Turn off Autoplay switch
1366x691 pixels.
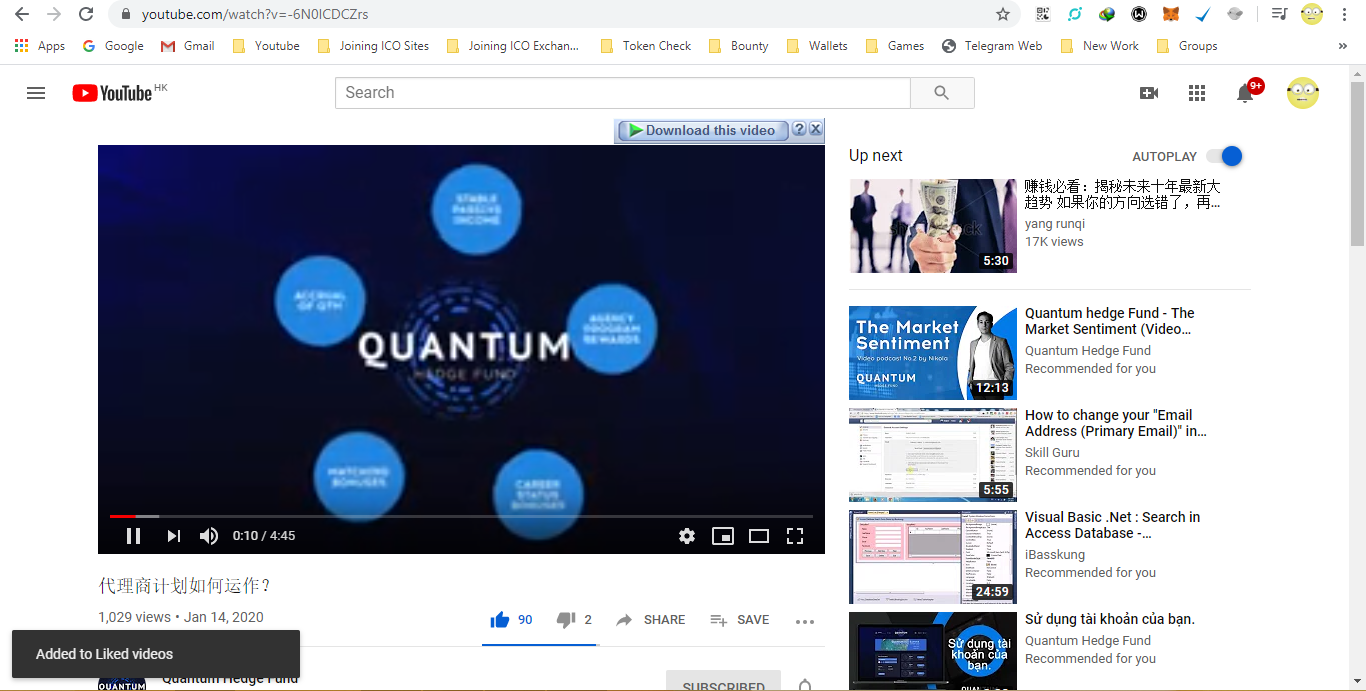click(1224, 156)
